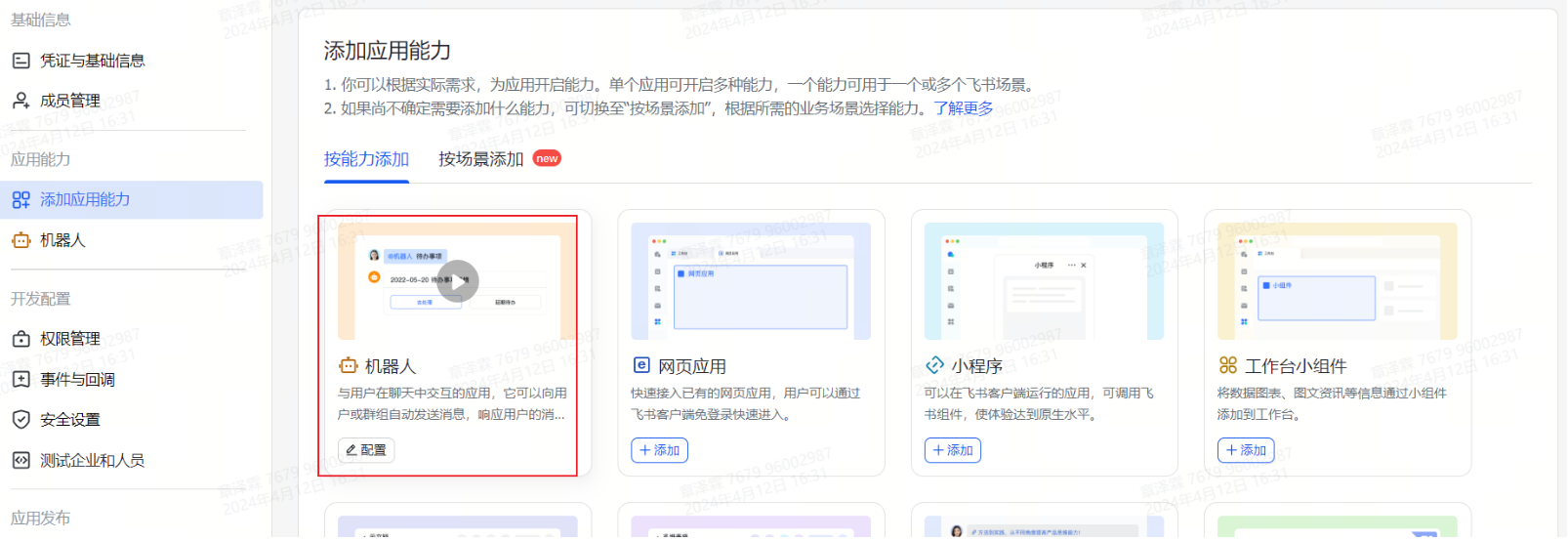
Task: Click the 安全设置 shield icon
Action: [21, 420]
